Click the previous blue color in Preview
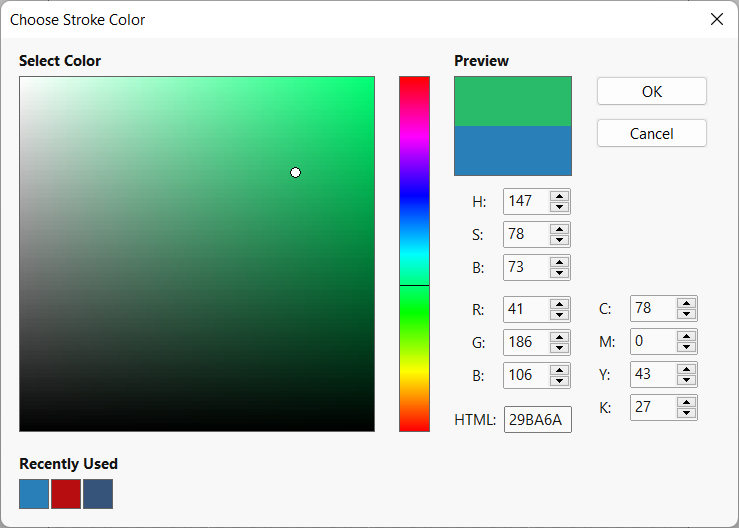The height and width of the screenshot is (528, 739). pyautogui.click(x=513, y=151)
